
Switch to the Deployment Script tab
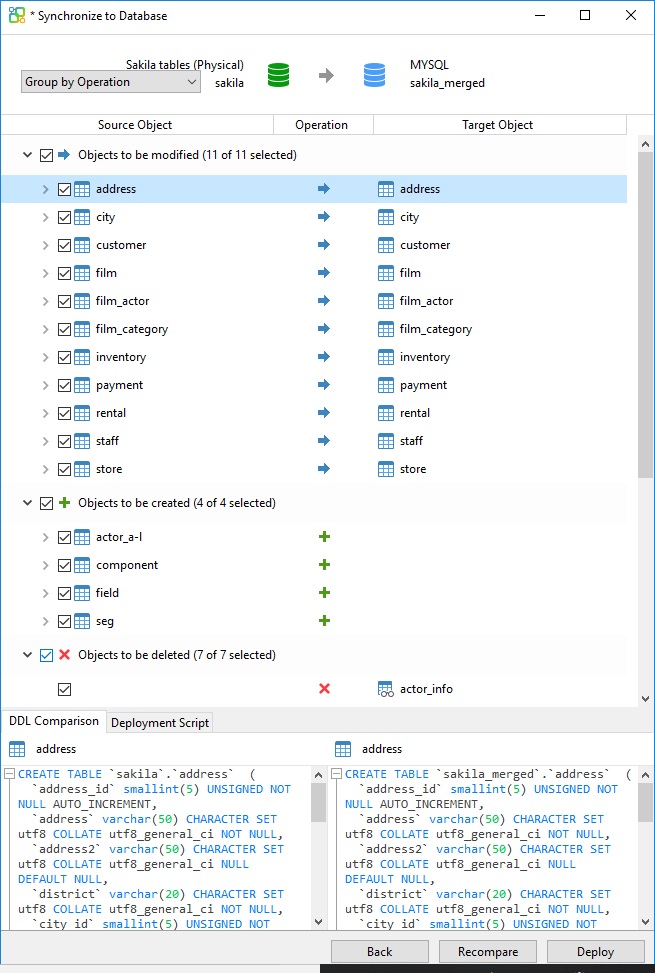point(159,722)
